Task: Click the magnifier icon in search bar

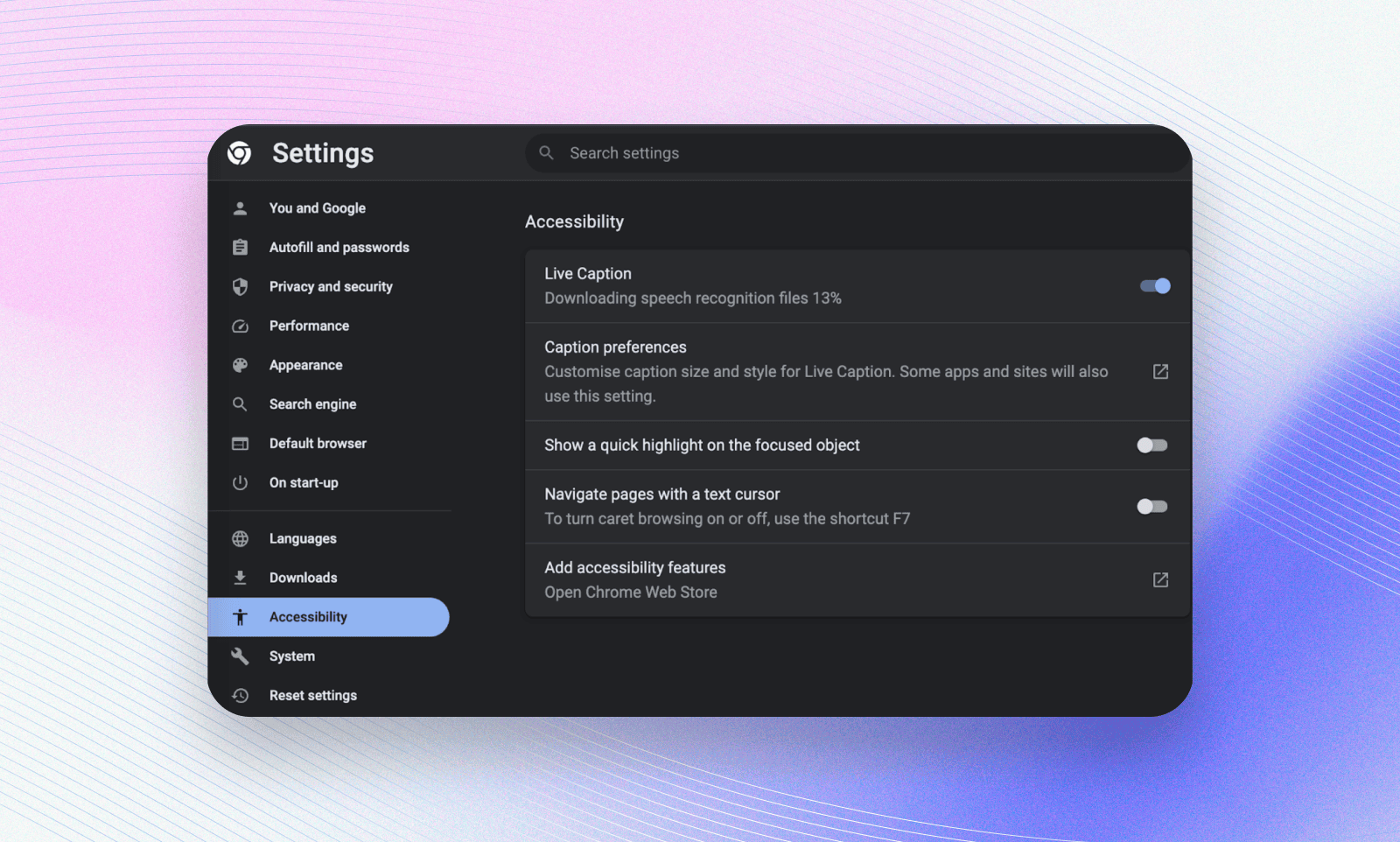Action: 547,153
